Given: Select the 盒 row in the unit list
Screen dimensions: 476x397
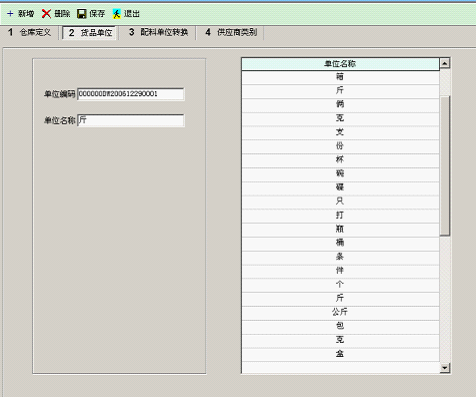Looking at the screenshot, I should point(340,354).
